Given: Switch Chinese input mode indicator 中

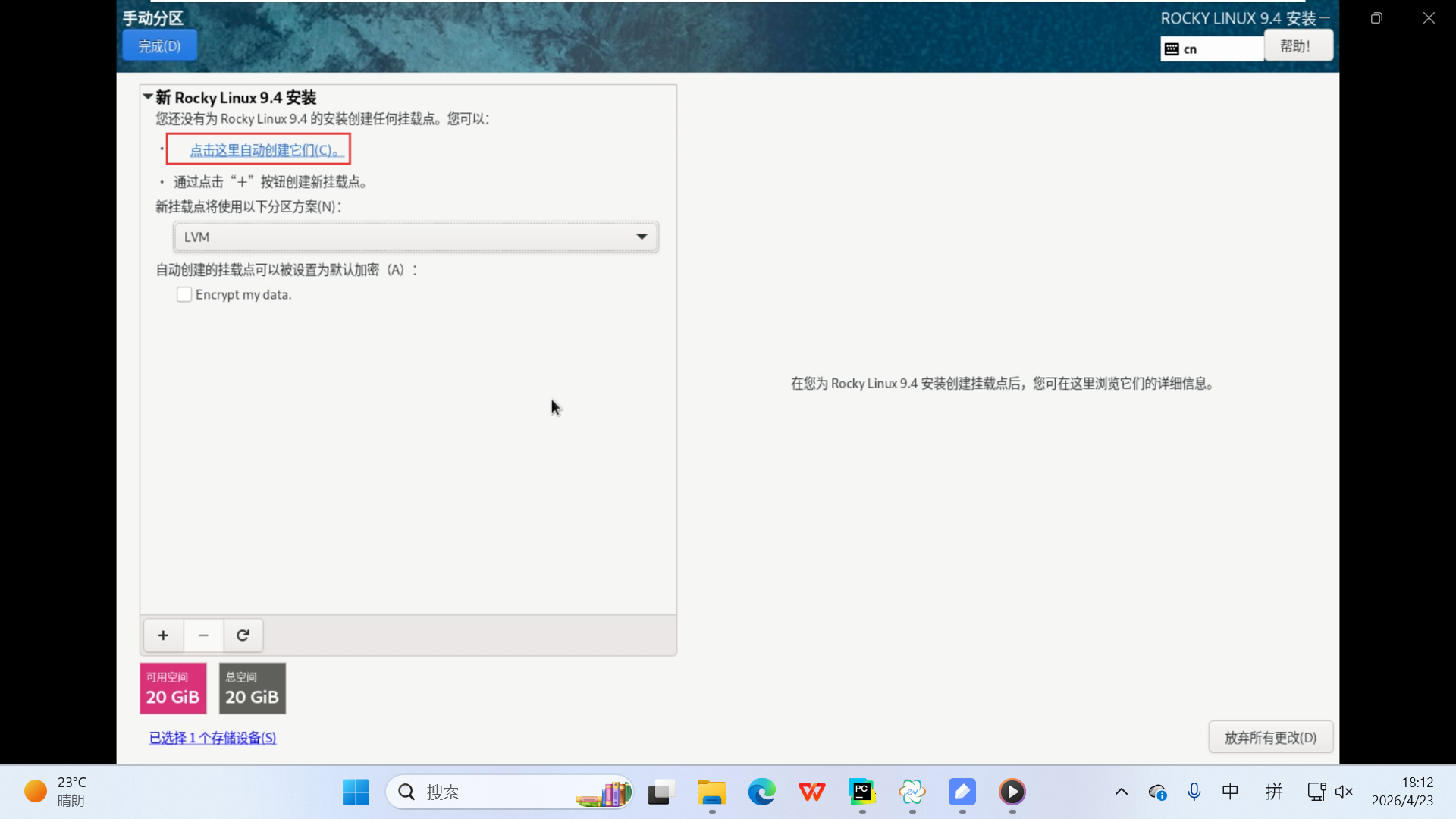Looking at the screenshot, I should [x=1230, y=792].
